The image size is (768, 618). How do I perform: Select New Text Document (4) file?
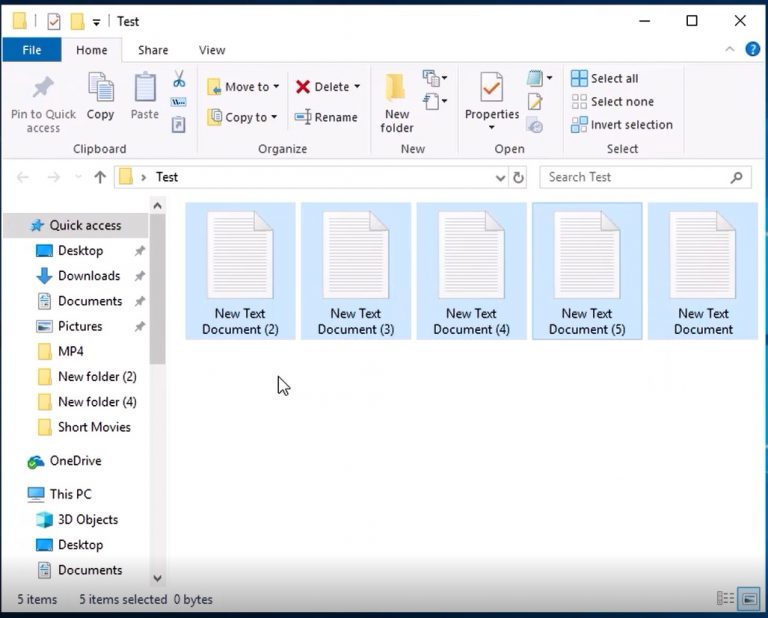click(x=471, y=271)
